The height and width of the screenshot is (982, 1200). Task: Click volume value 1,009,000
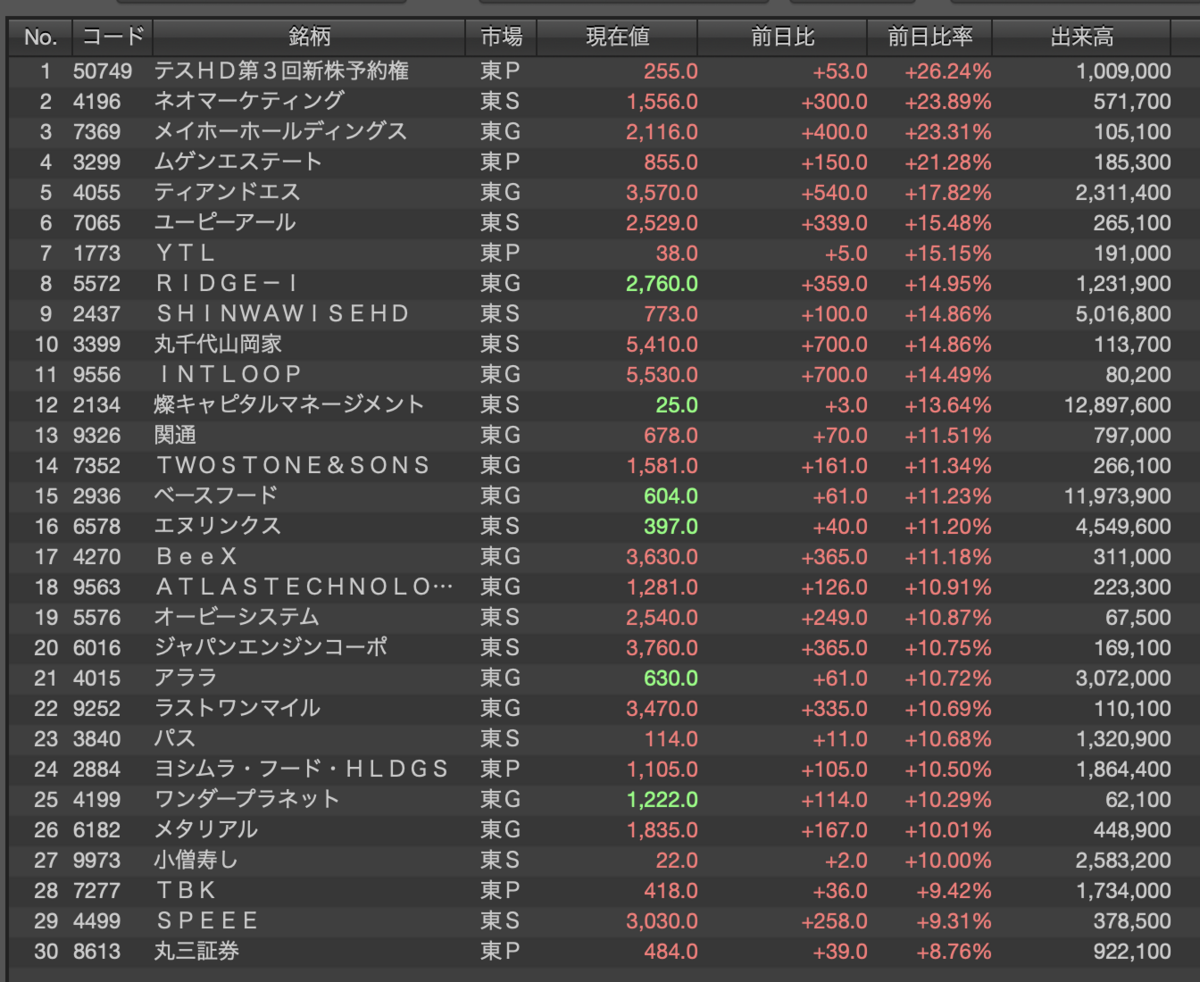tap(1123, 71)
